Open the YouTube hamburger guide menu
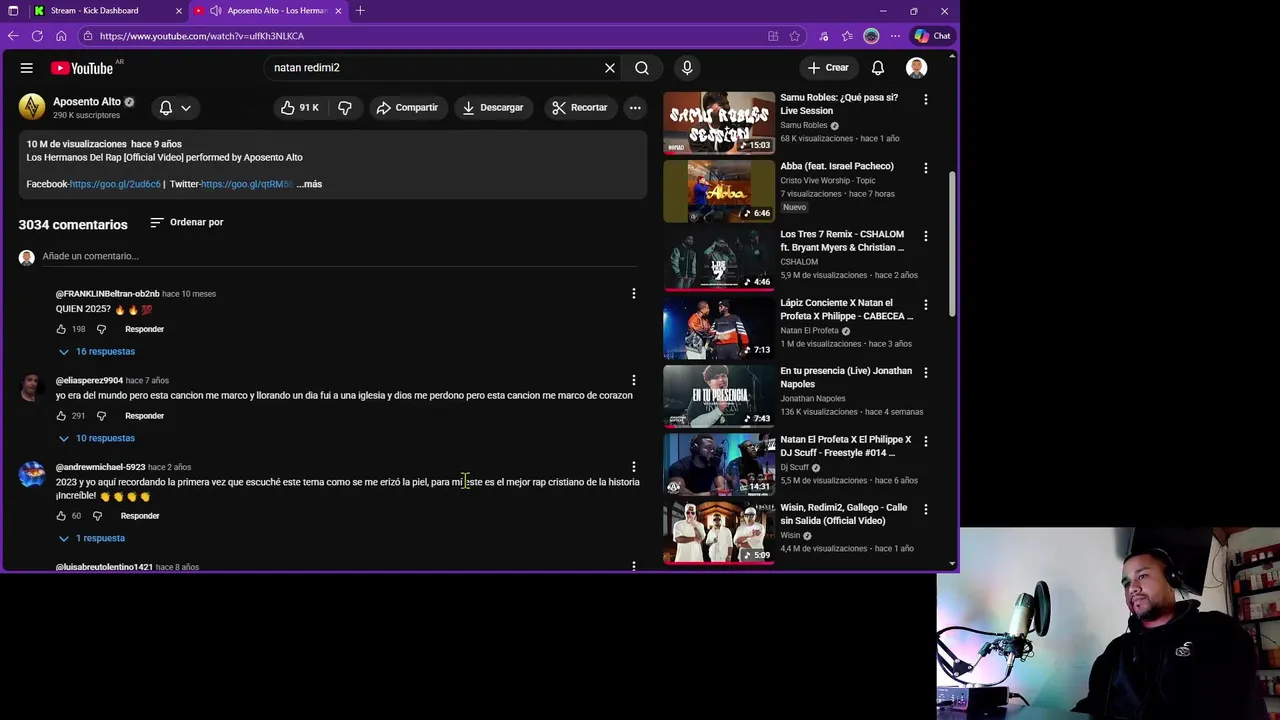Screen dimensions: 1280x720 point(27,68)
